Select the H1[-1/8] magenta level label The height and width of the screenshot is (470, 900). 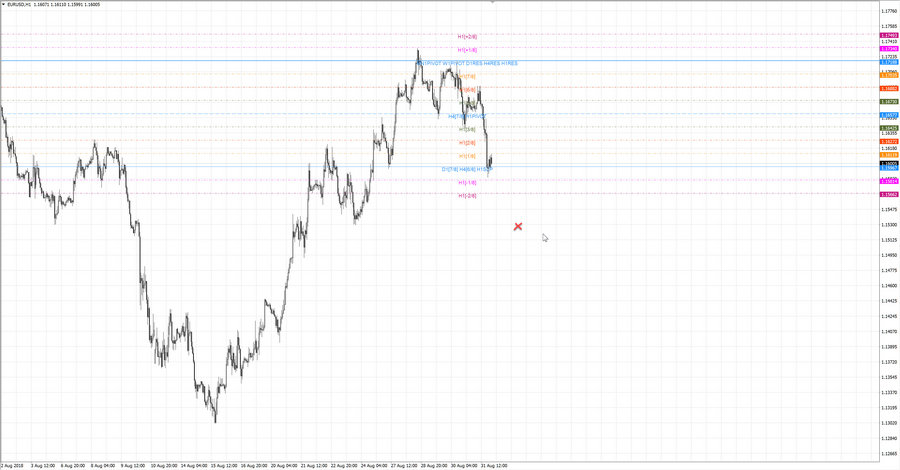point(467,182)
